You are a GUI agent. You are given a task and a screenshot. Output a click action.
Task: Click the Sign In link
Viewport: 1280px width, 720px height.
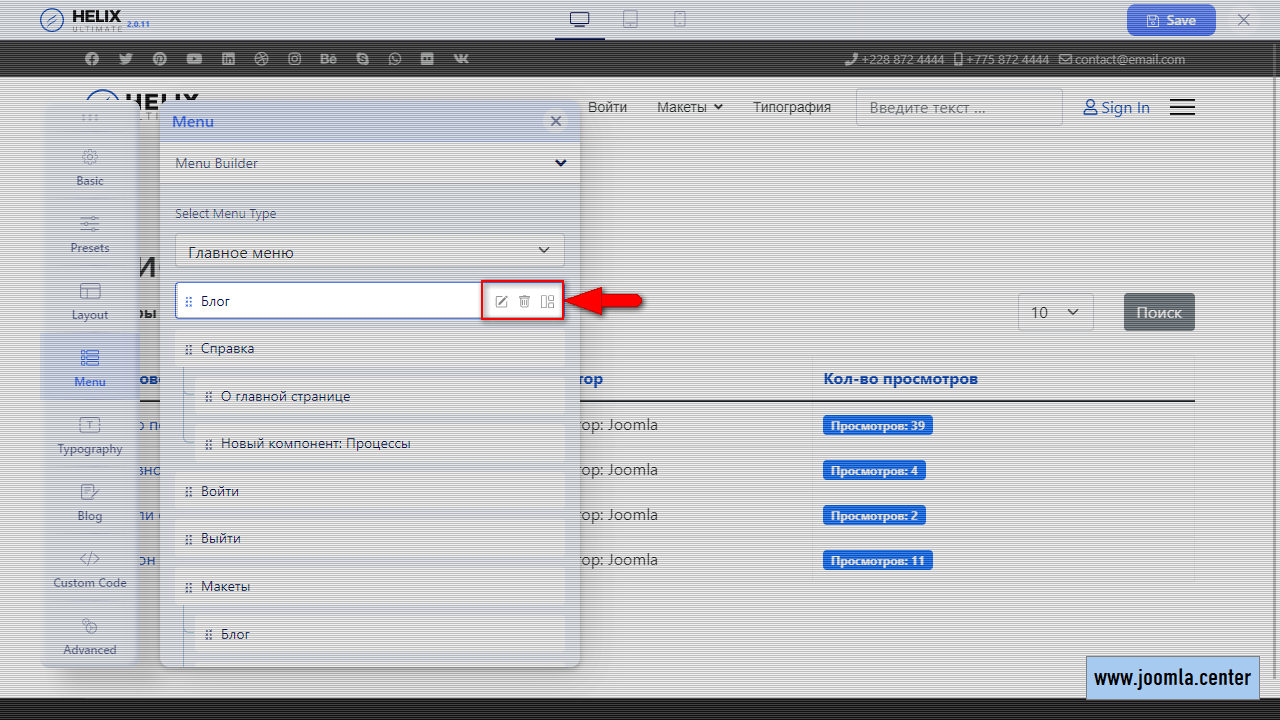tap(1116, 107)
